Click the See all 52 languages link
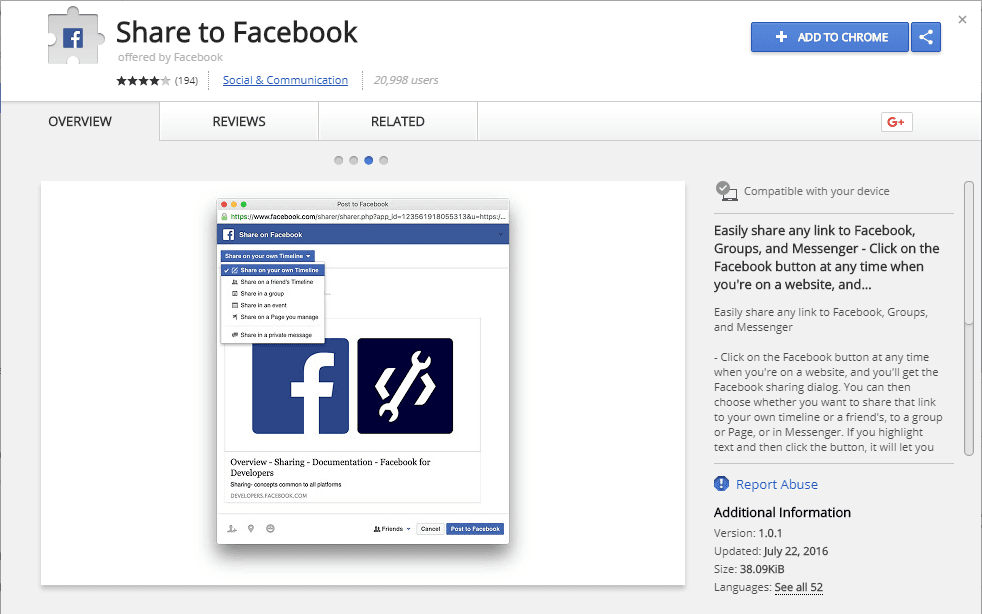 pos(799,587)
